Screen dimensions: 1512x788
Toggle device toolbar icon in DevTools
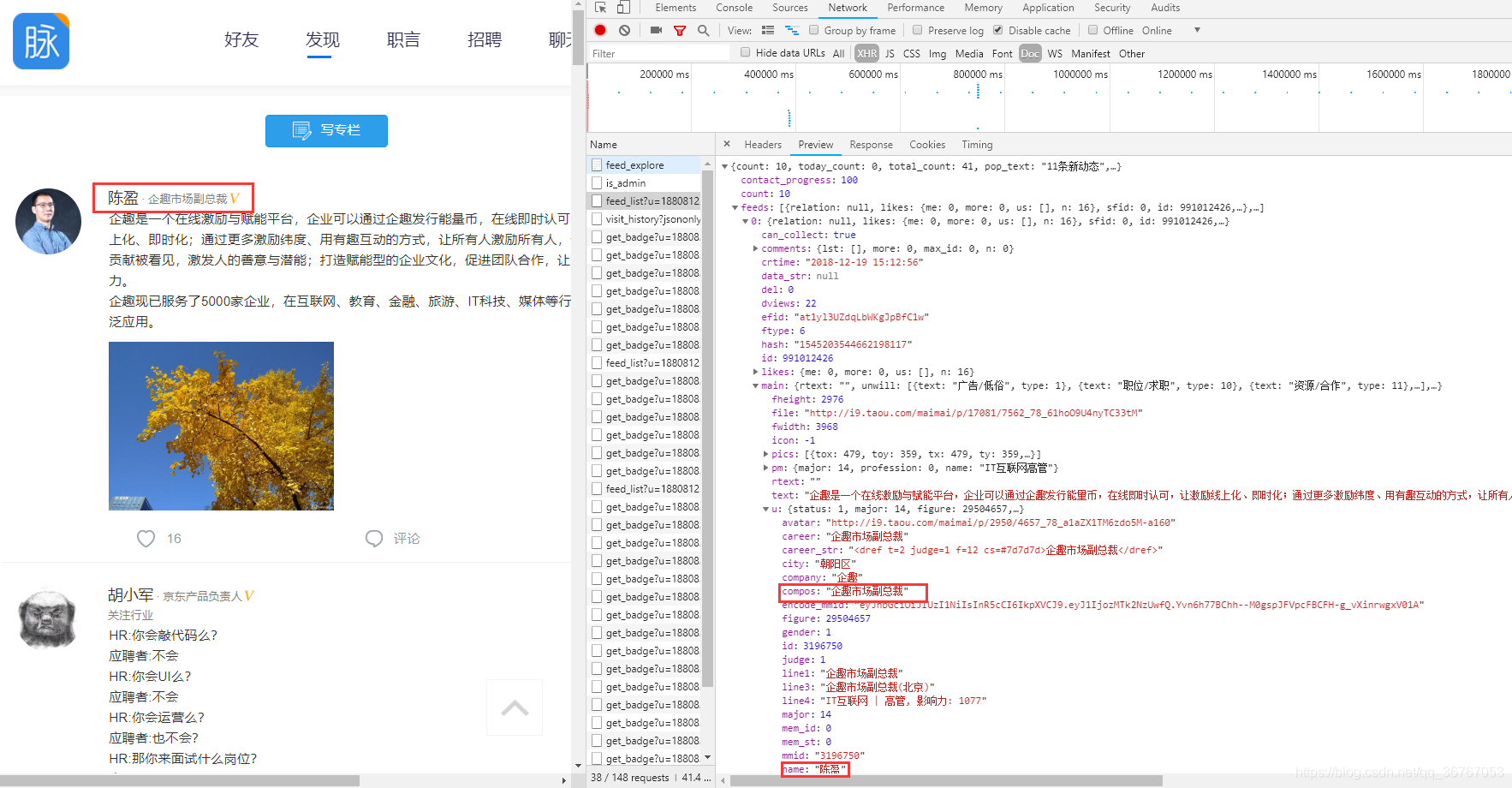[623, 8]
